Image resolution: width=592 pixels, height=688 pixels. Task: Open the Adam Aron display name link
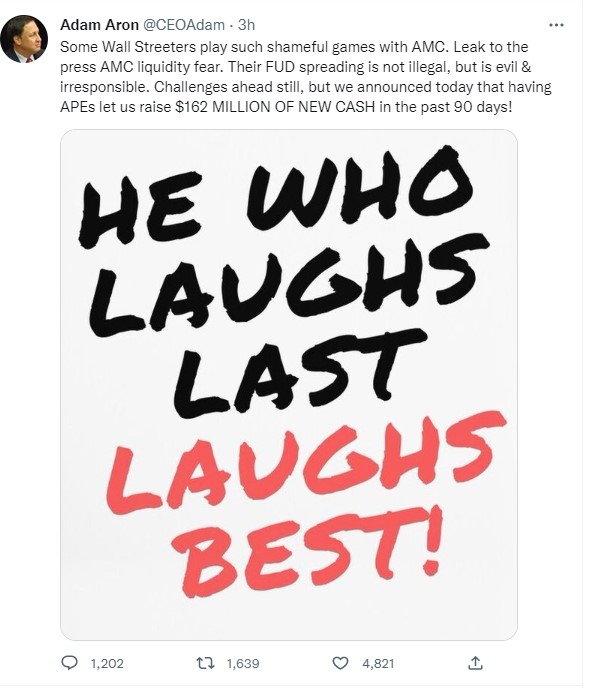(99, 25)
